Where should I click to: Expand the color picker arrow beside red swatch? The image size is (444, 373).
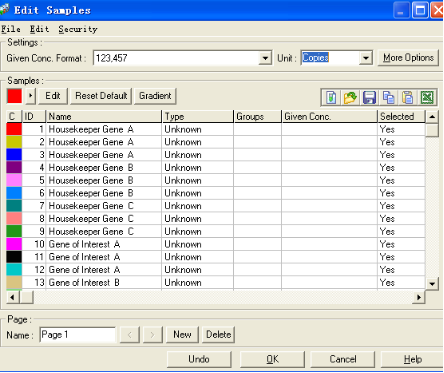30,96
